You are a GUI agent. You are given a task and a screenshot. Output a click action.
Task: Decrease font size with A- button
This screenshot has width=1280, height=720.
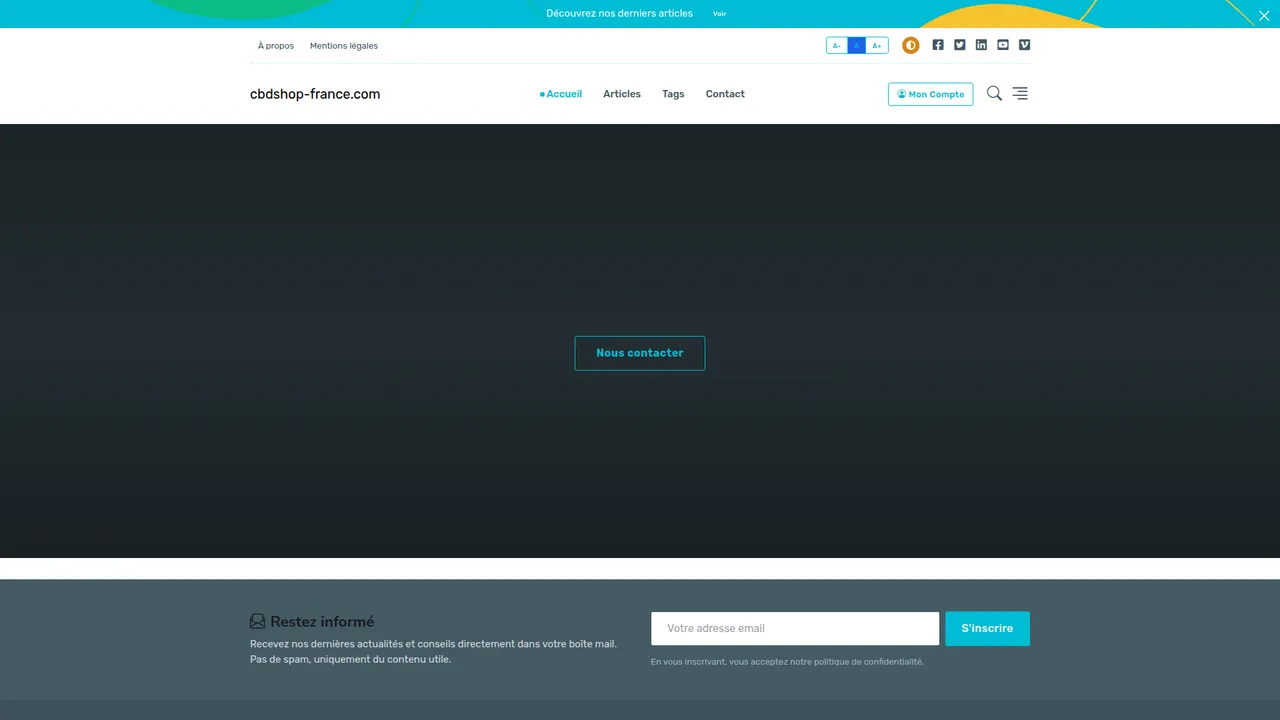[x=837, y=45]
